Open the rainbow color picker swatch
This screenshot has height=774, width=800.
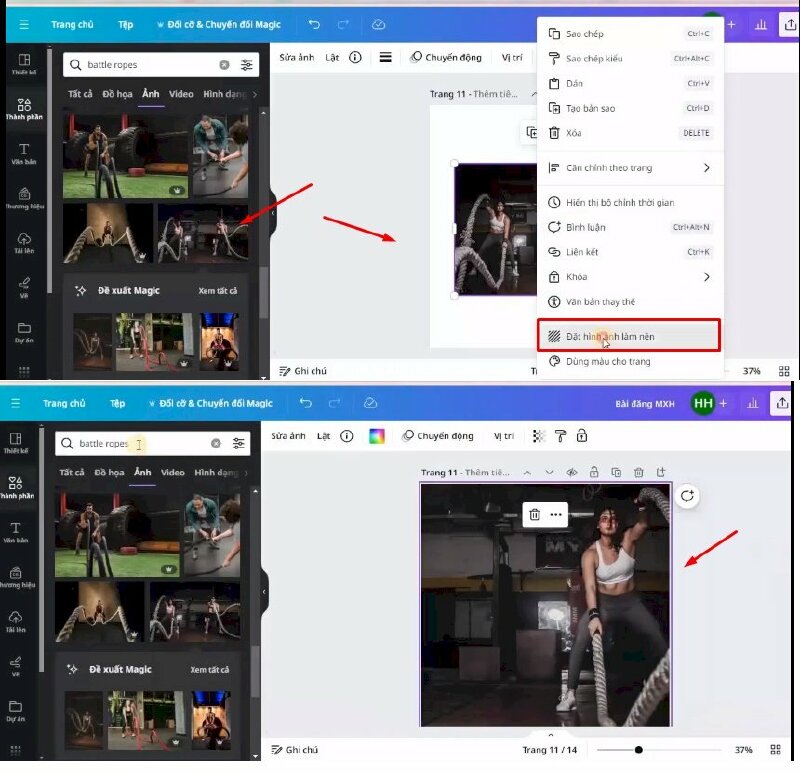tap(377, 436)
